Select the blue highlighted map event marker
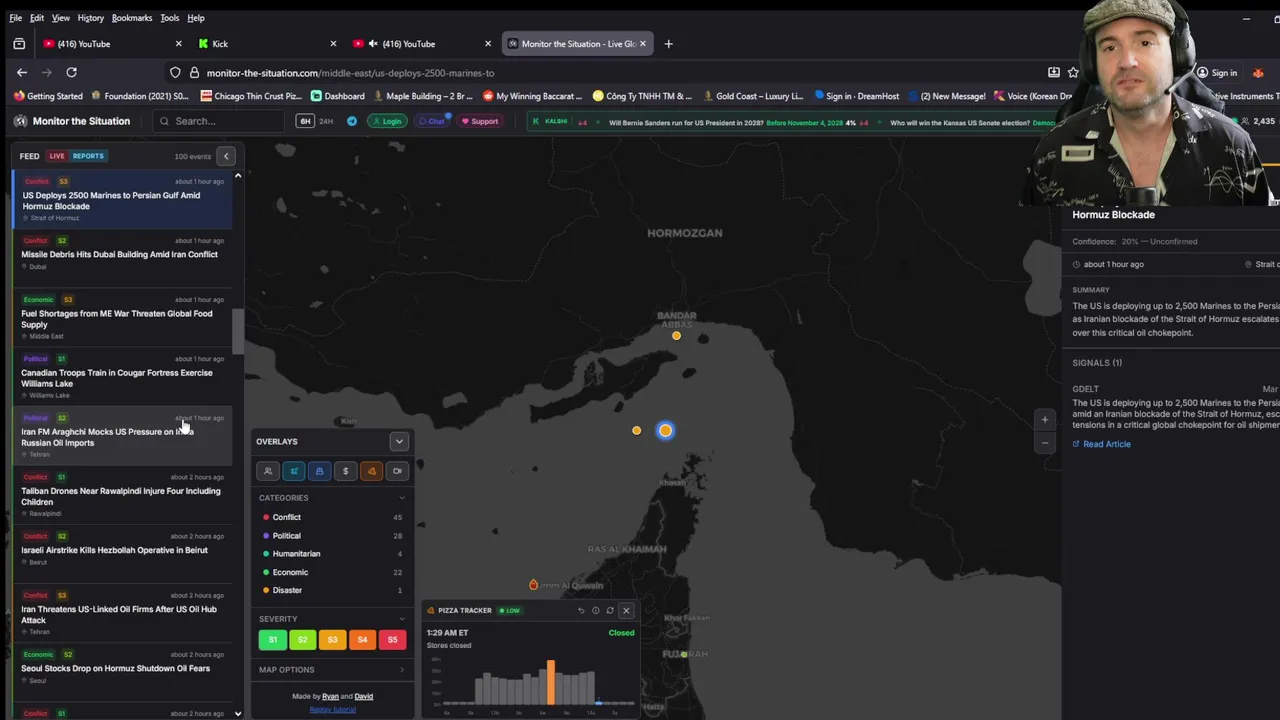The width and height of the screenshot is (1280, 720). [x=665, y=430]
